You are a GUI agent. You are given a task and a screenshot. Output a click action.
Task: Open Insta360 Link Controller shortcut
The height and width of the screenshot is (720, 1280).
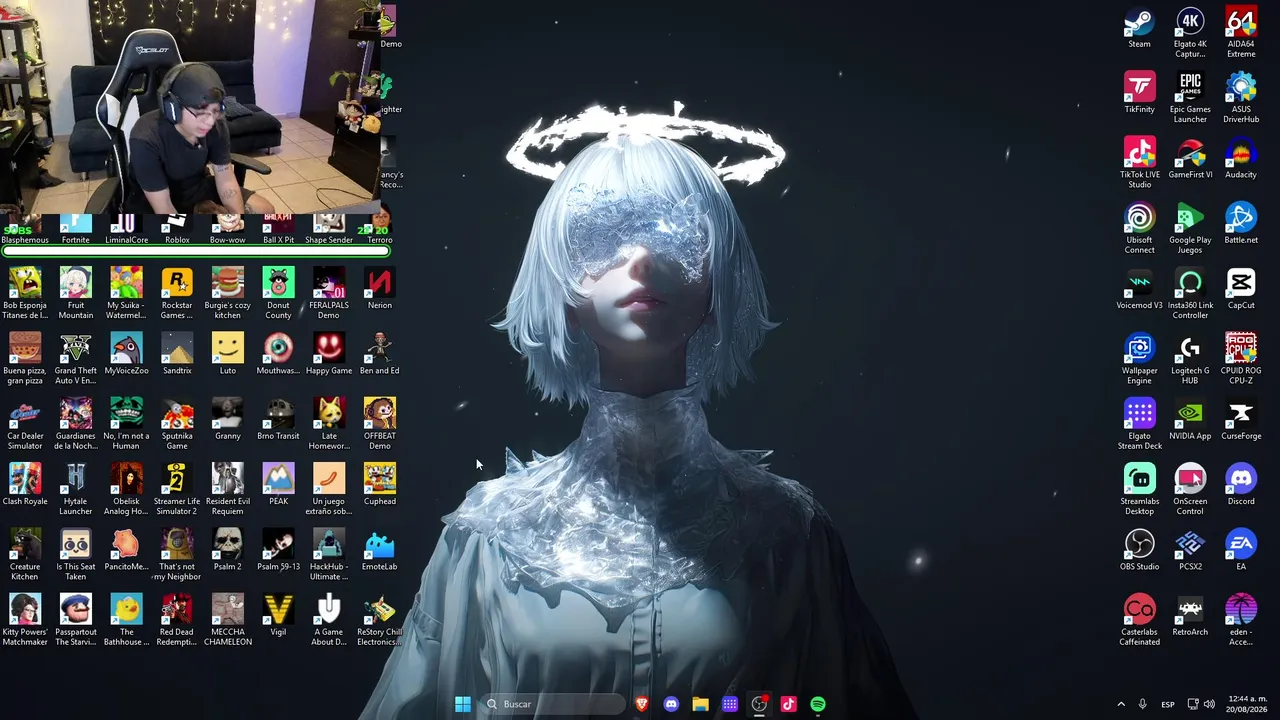[x=1190, y=294]
